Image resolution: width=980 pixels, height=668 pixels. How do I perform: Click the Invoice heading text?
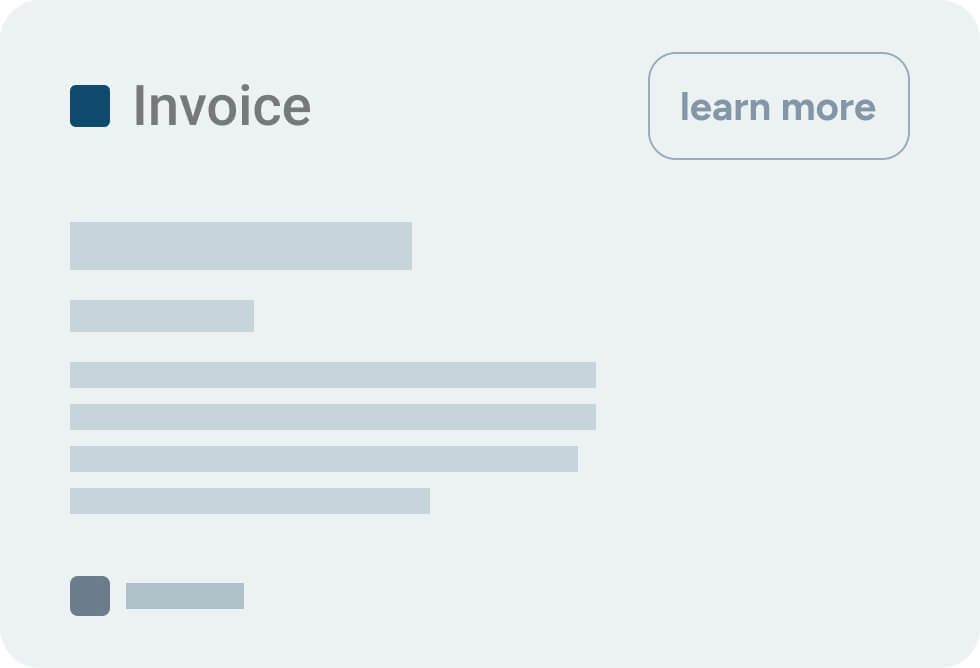222,106
